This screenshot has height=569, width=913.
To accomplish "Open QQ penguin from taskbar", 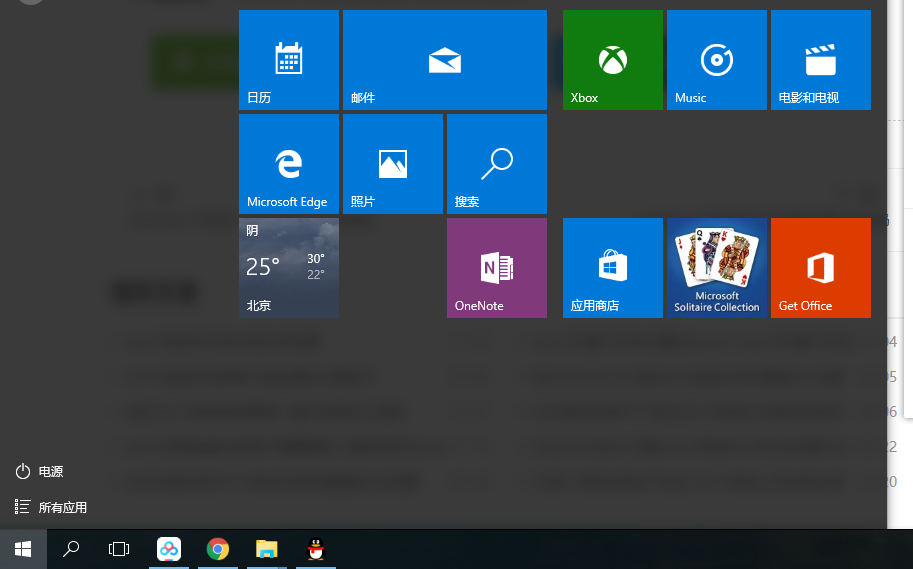I will point(316,549).
